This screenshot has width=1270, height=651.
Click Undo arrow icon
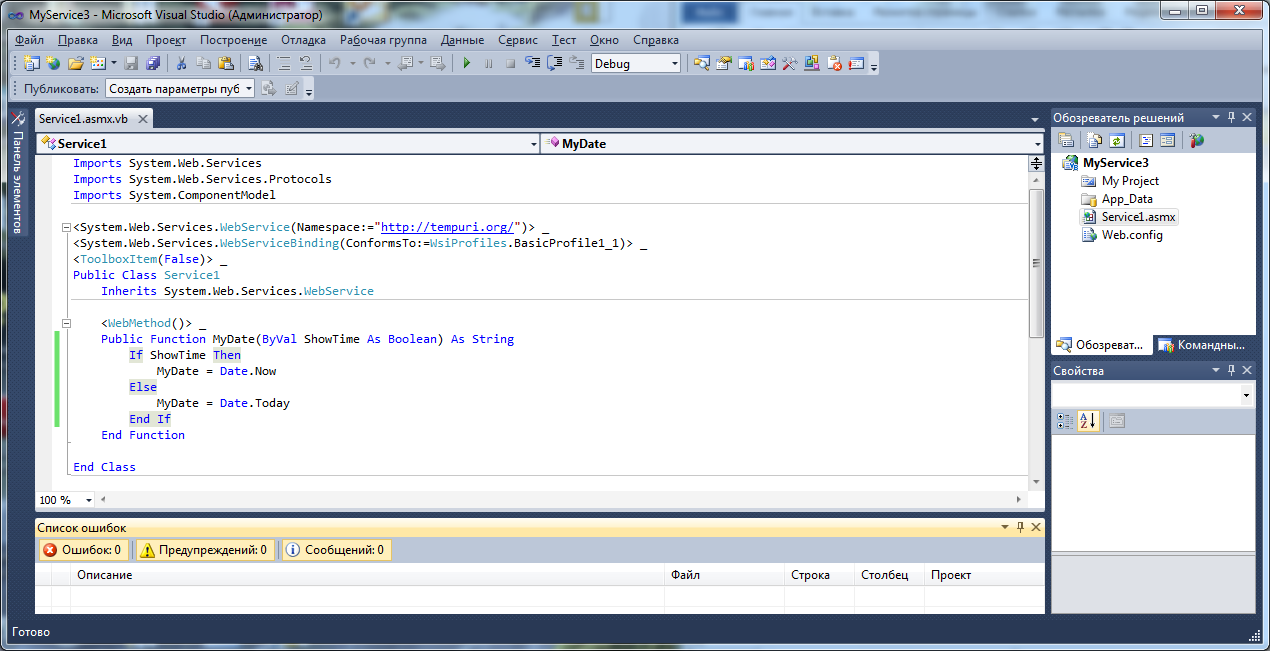(x=334, y=63)
